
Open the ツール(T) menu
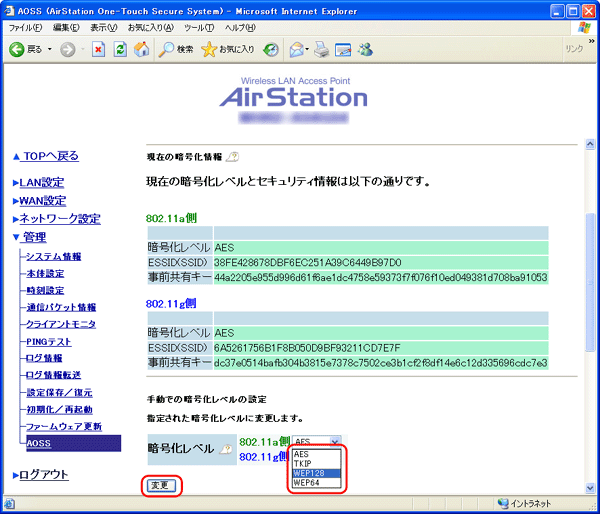tap(199, 28)
